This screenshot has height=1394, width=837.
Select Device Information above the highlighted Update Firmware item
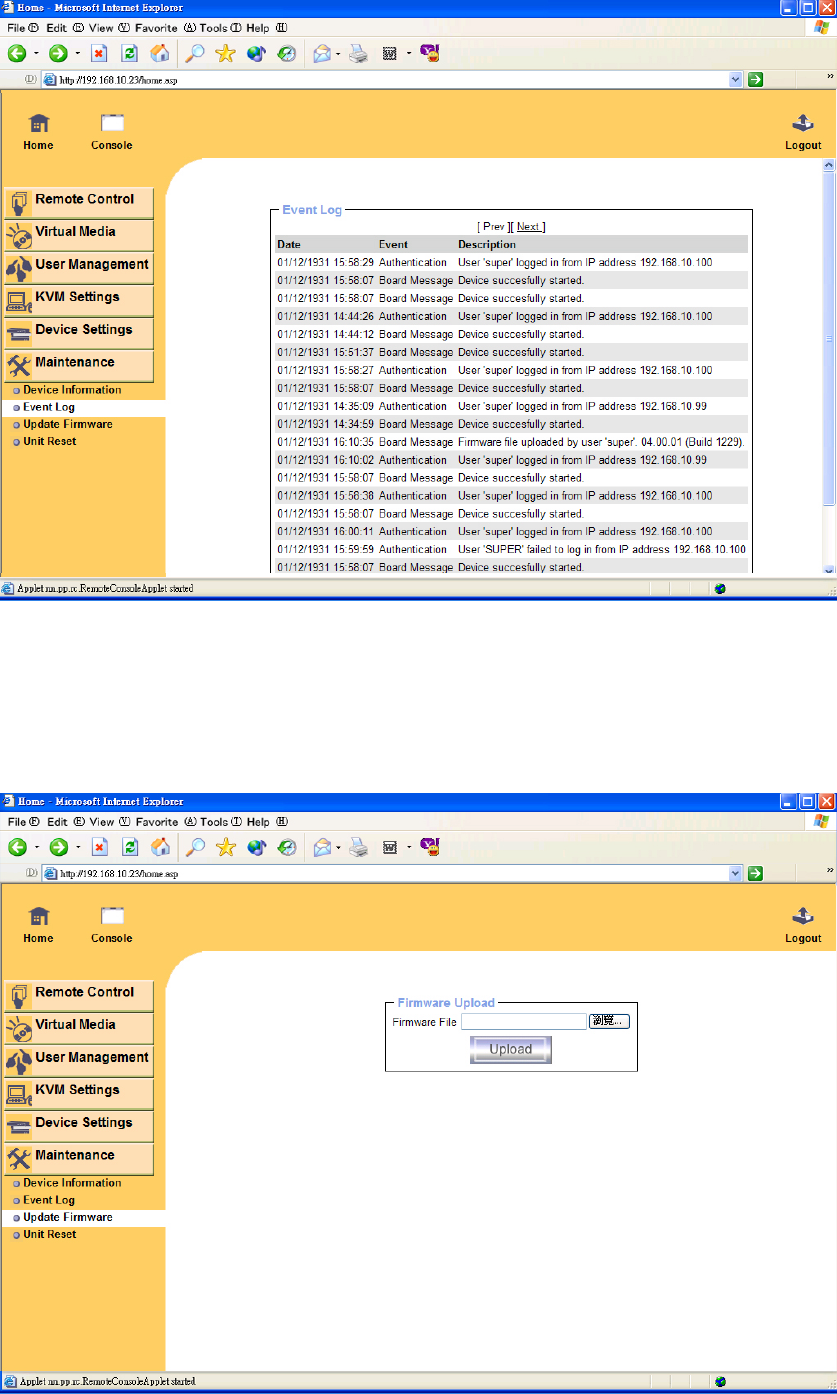point(72,1183)
